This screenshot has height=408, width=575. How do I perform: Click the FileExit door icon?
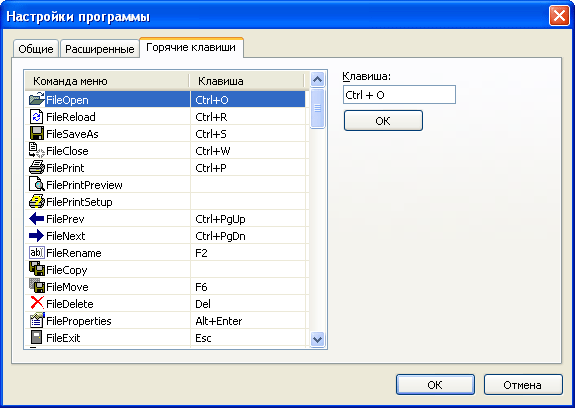tap(36, 337)
